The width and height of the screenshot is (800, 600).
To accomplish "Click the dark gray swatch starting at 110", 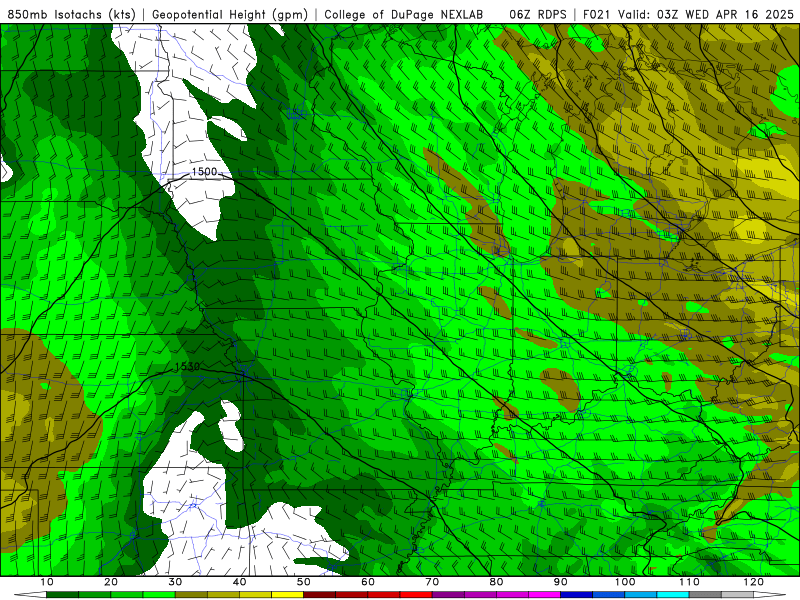I will pos(705,595).
